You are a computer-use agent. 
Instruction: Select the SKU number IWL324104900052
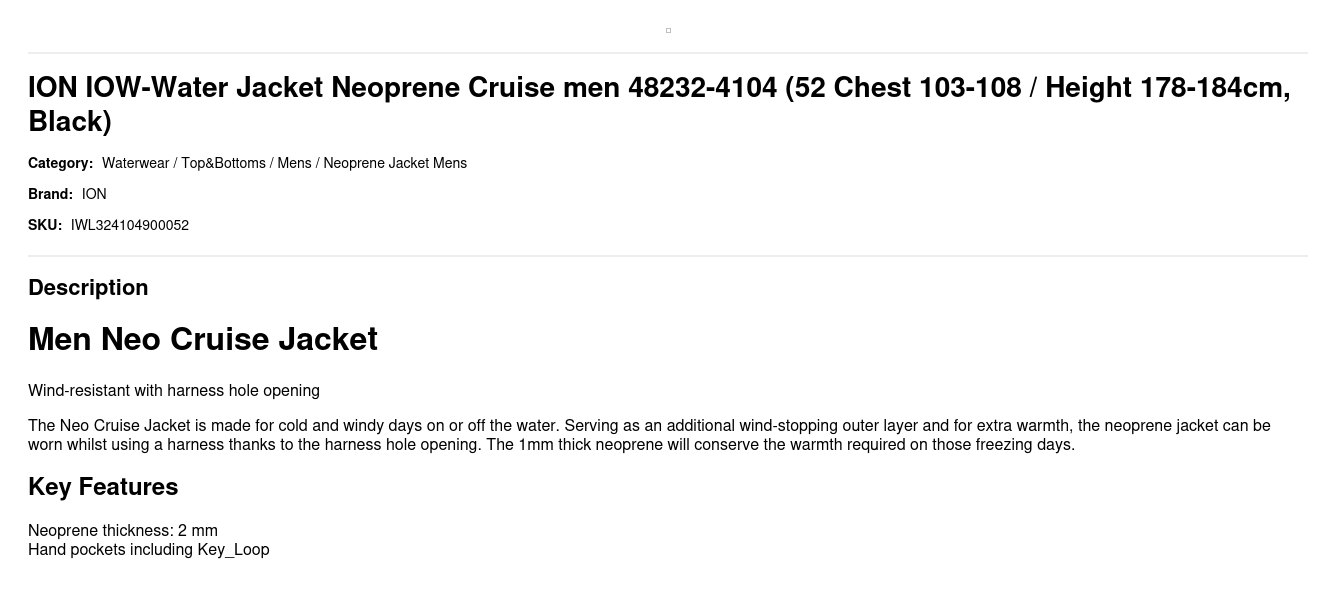[x=130, y=225]
